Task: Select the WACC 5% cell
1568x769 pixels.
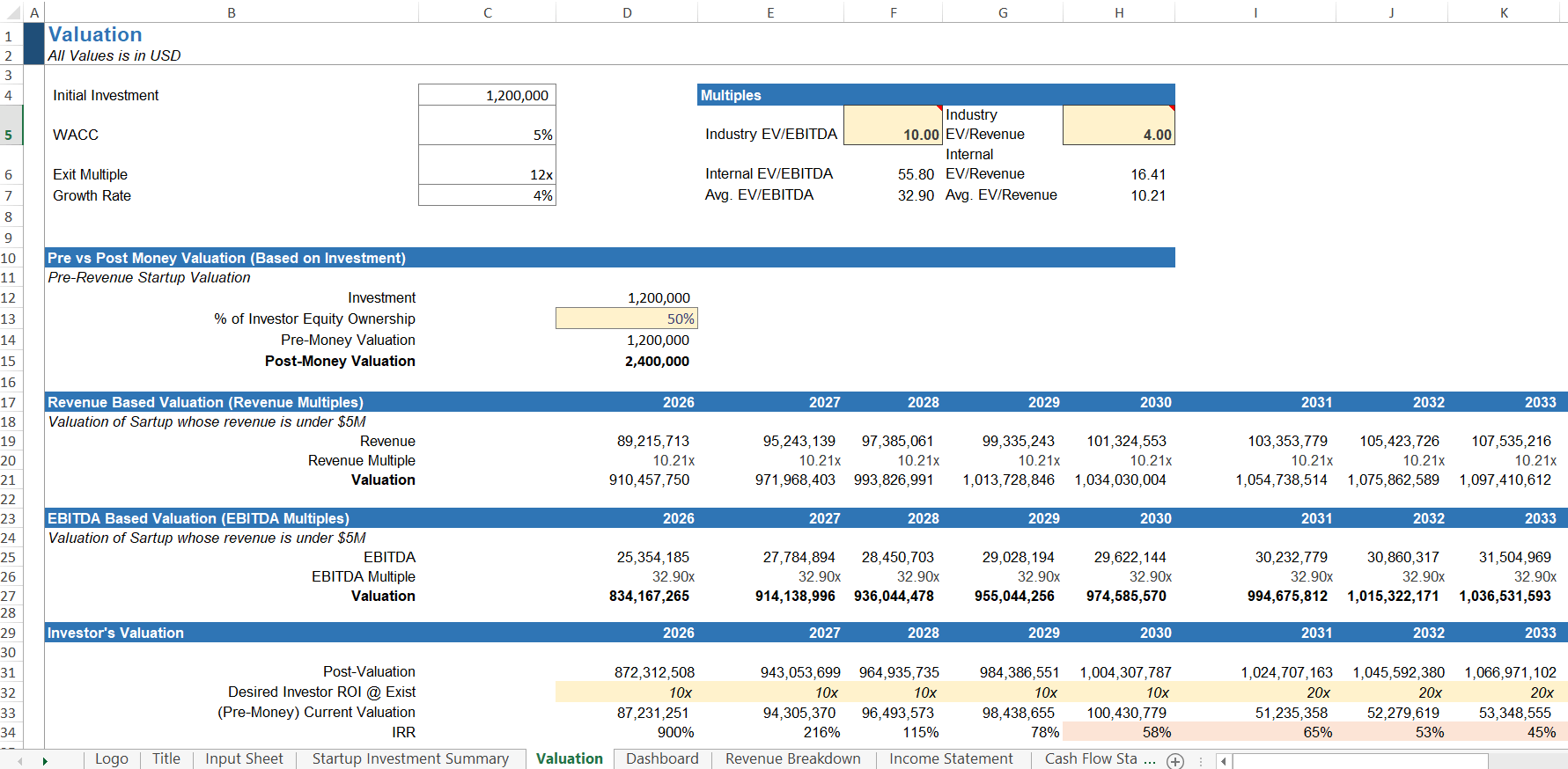Action: point(487,126)
